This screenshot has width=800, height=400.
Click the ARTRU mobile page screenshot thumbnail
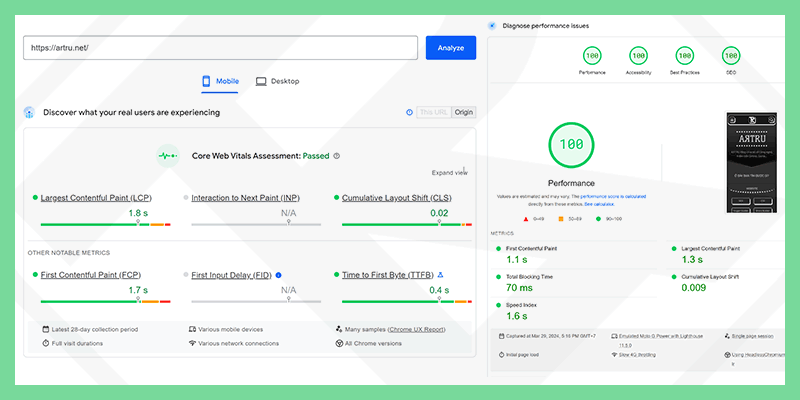click(x=752, y=162)
